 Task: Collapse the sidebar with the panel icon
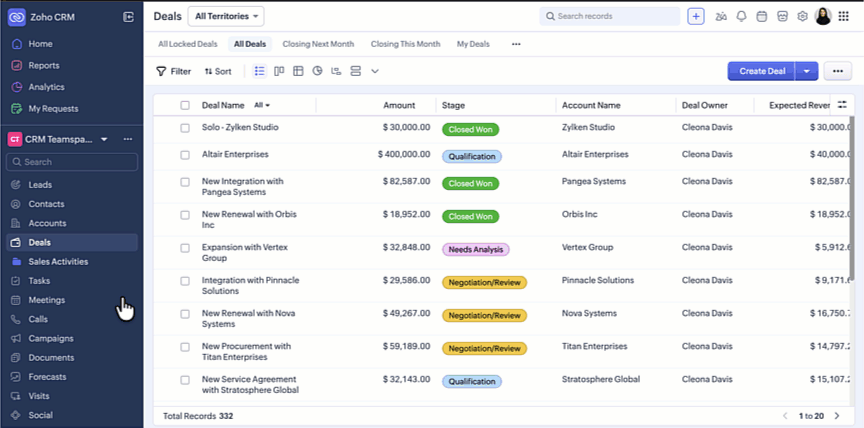(128, 17)
